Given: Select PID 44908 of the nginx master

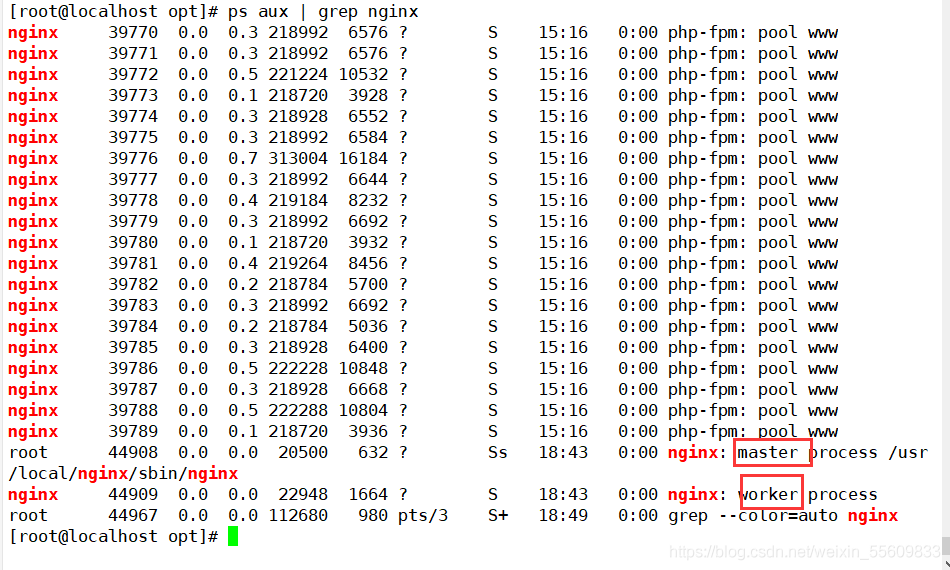Looking at the screenshot, I should 133,452.
